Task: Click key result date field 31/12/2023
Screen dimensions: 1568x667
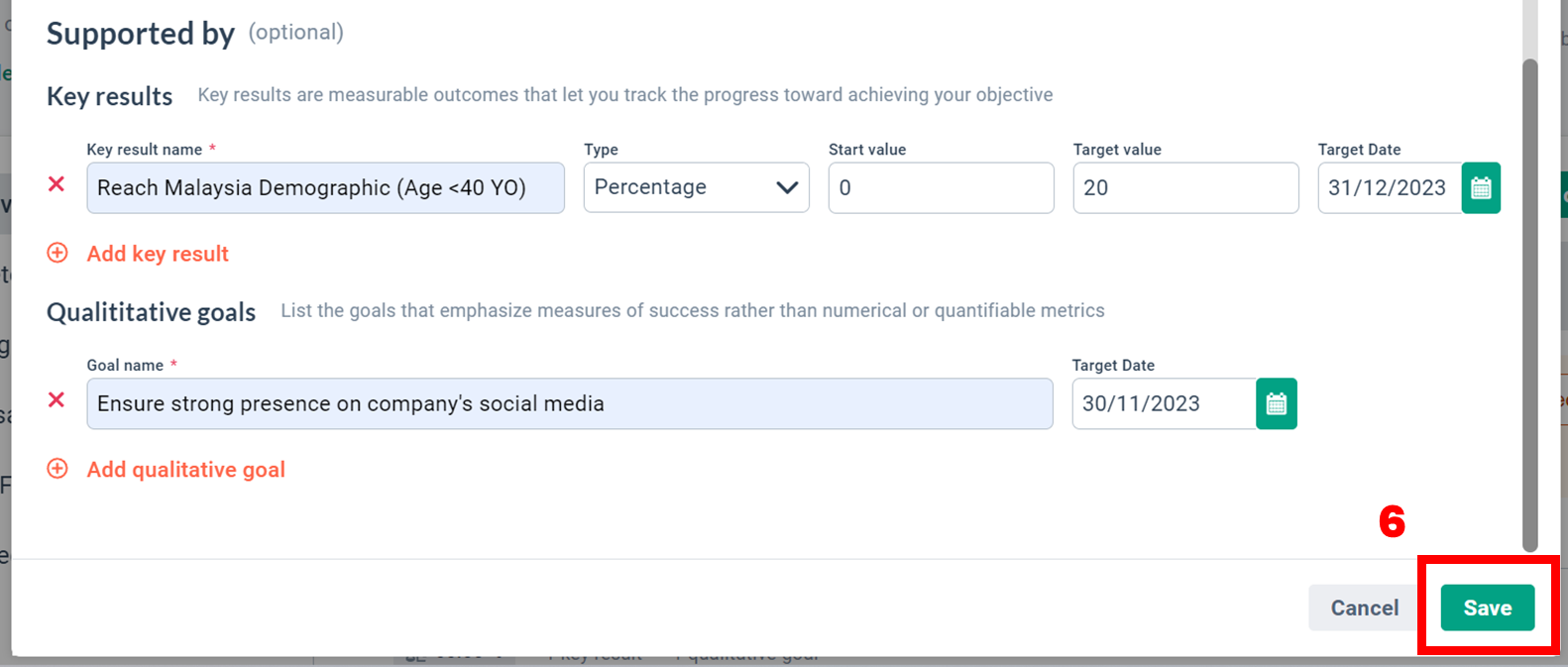Action: point(1389,188)
